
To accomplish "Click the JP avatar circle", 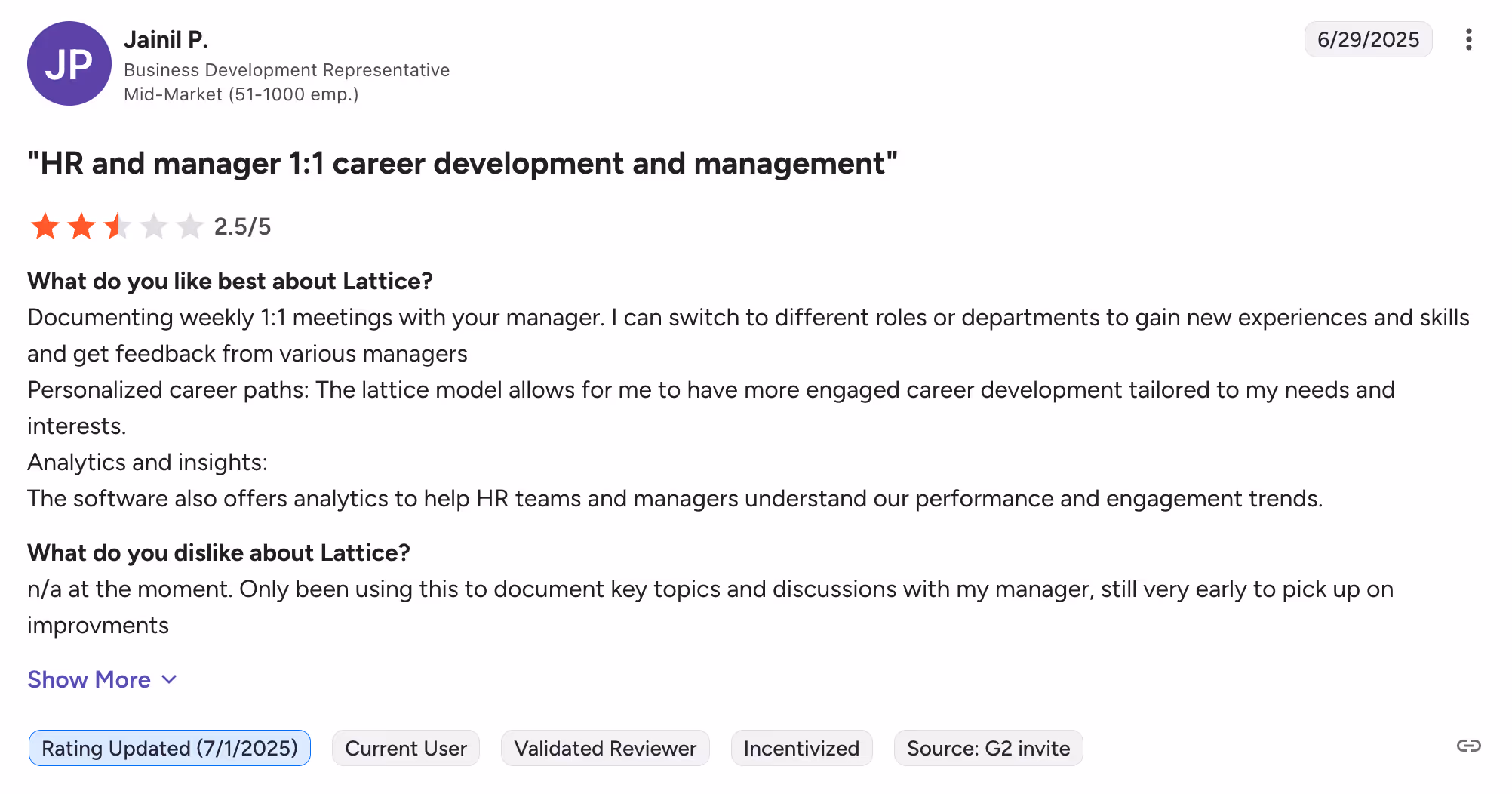I will tap(69, 63).
